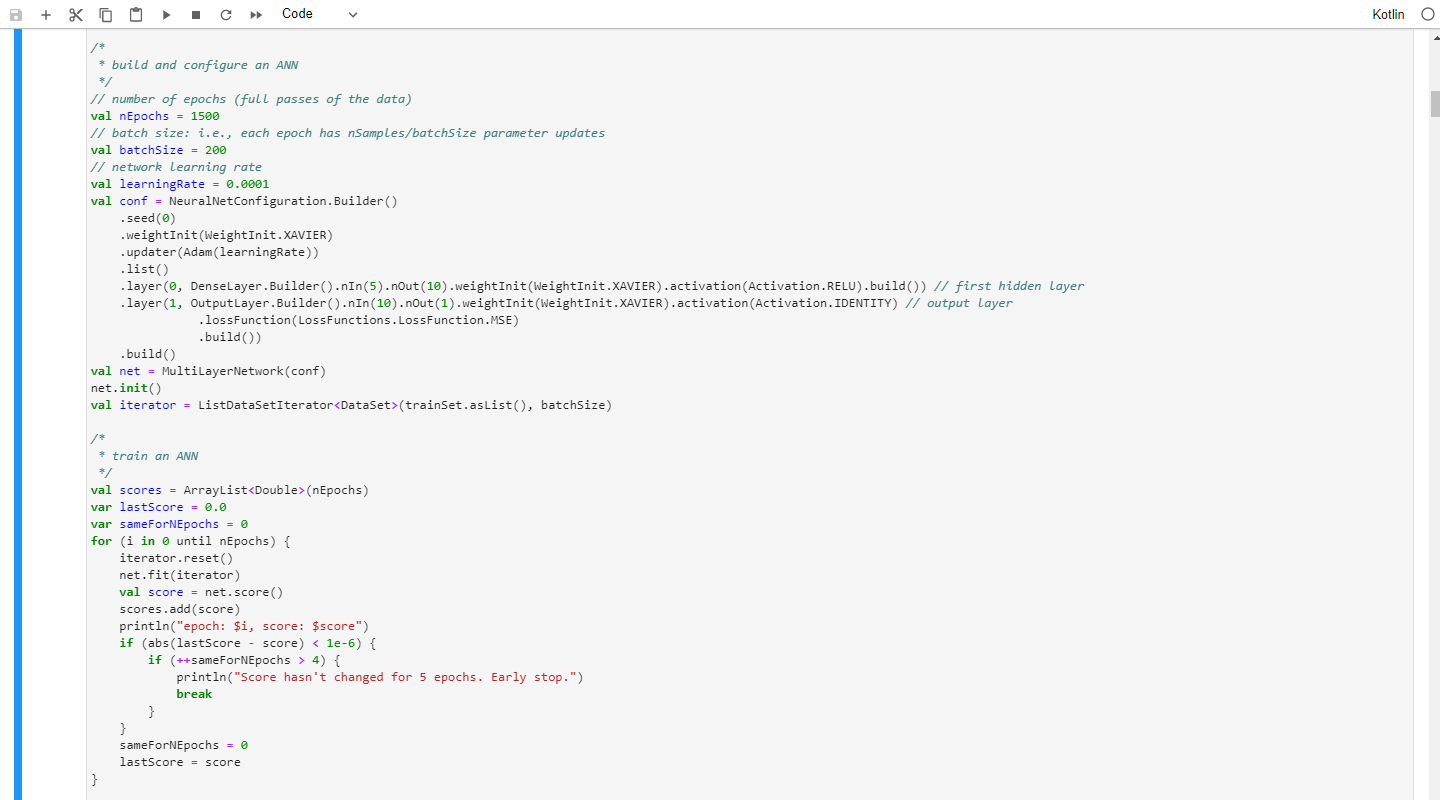Screen dimensions: 1440x800
Task: Cut the selected cell
Action: click(x=75, y=14)
